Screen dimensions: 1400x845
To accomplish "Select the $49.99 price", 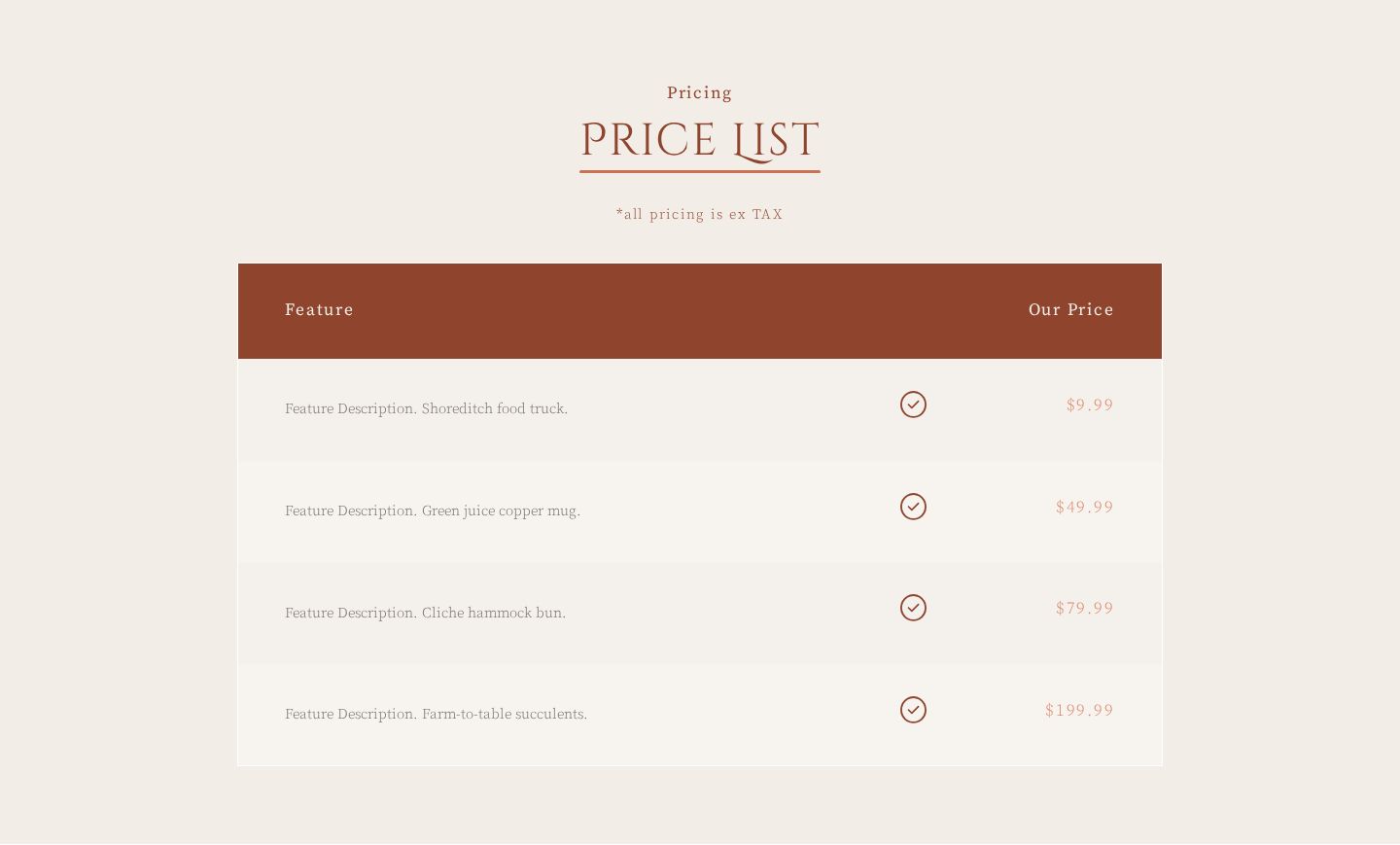I will click(1085, 507).
